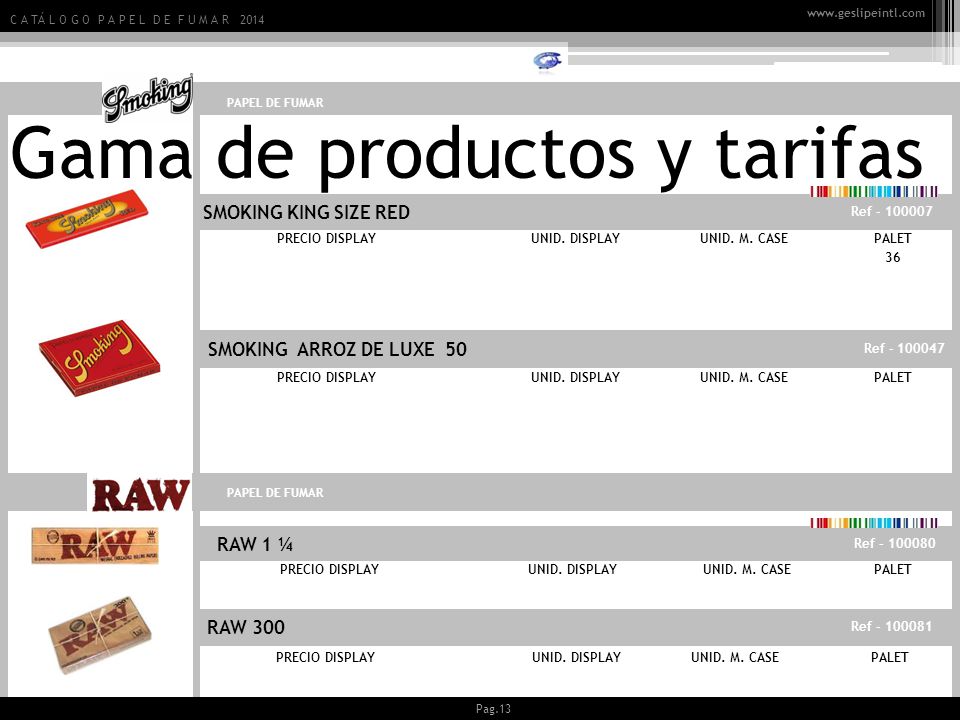960x720 pixels.
Task: Click 'UNID. M. CASE' under Smoking King Size Red
Action: coord(744,239)
